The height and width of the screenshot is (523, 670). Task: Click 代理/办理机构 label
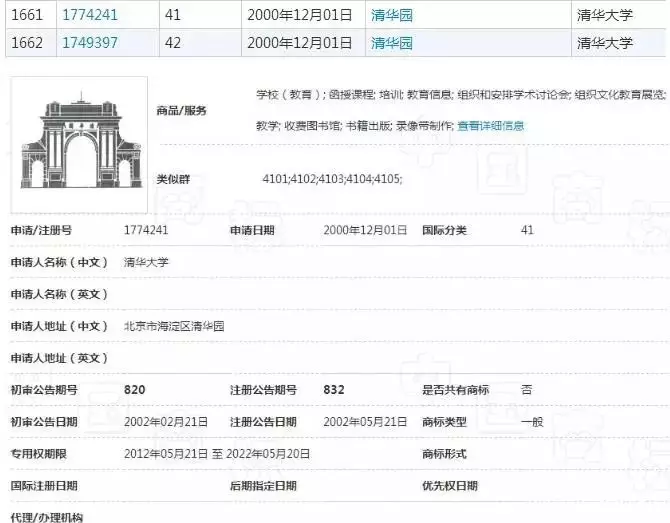click(47, 517)
